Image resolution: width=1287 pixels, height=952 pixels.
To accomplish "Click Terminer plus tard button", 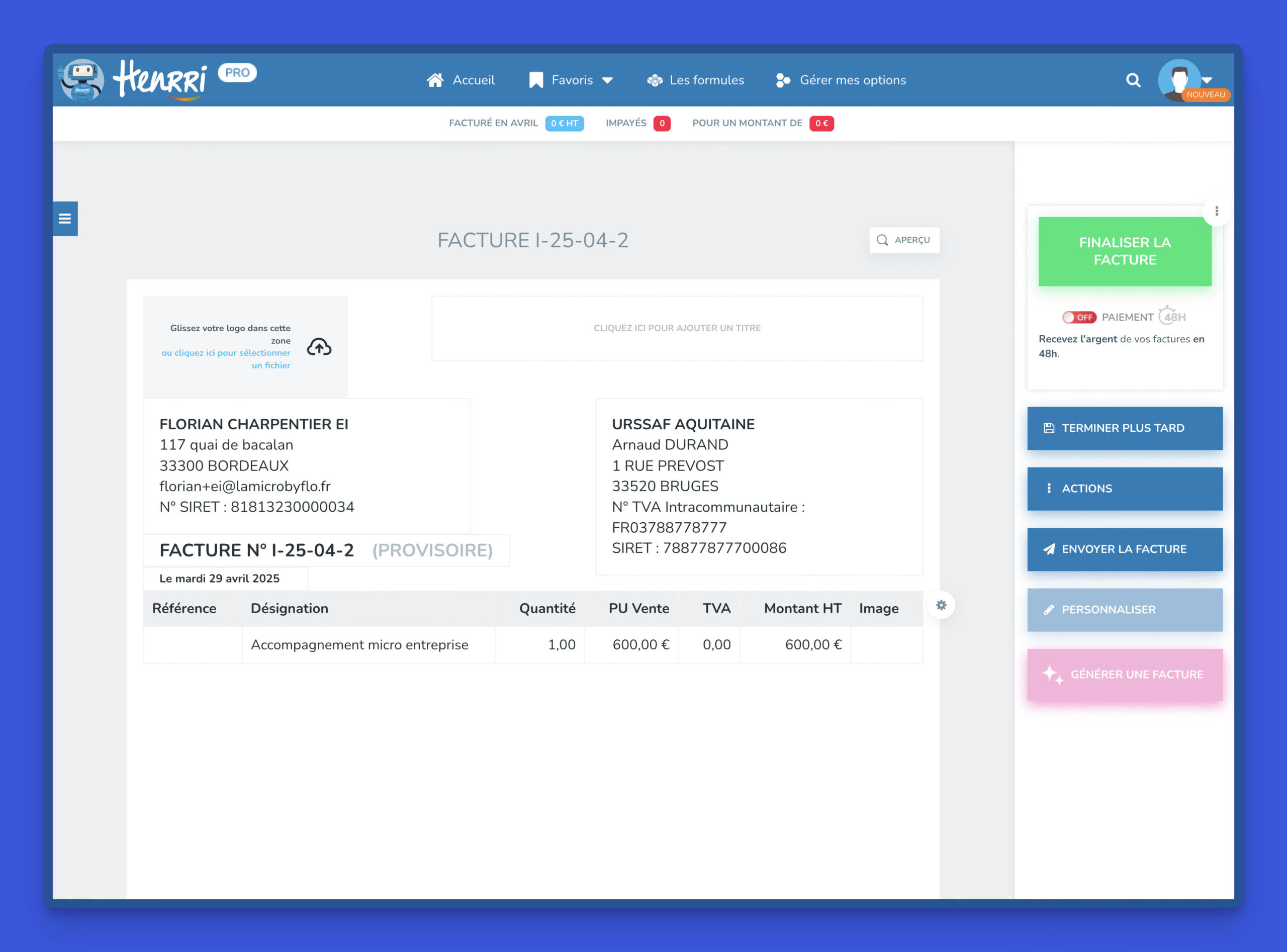I will (1125, 428).
